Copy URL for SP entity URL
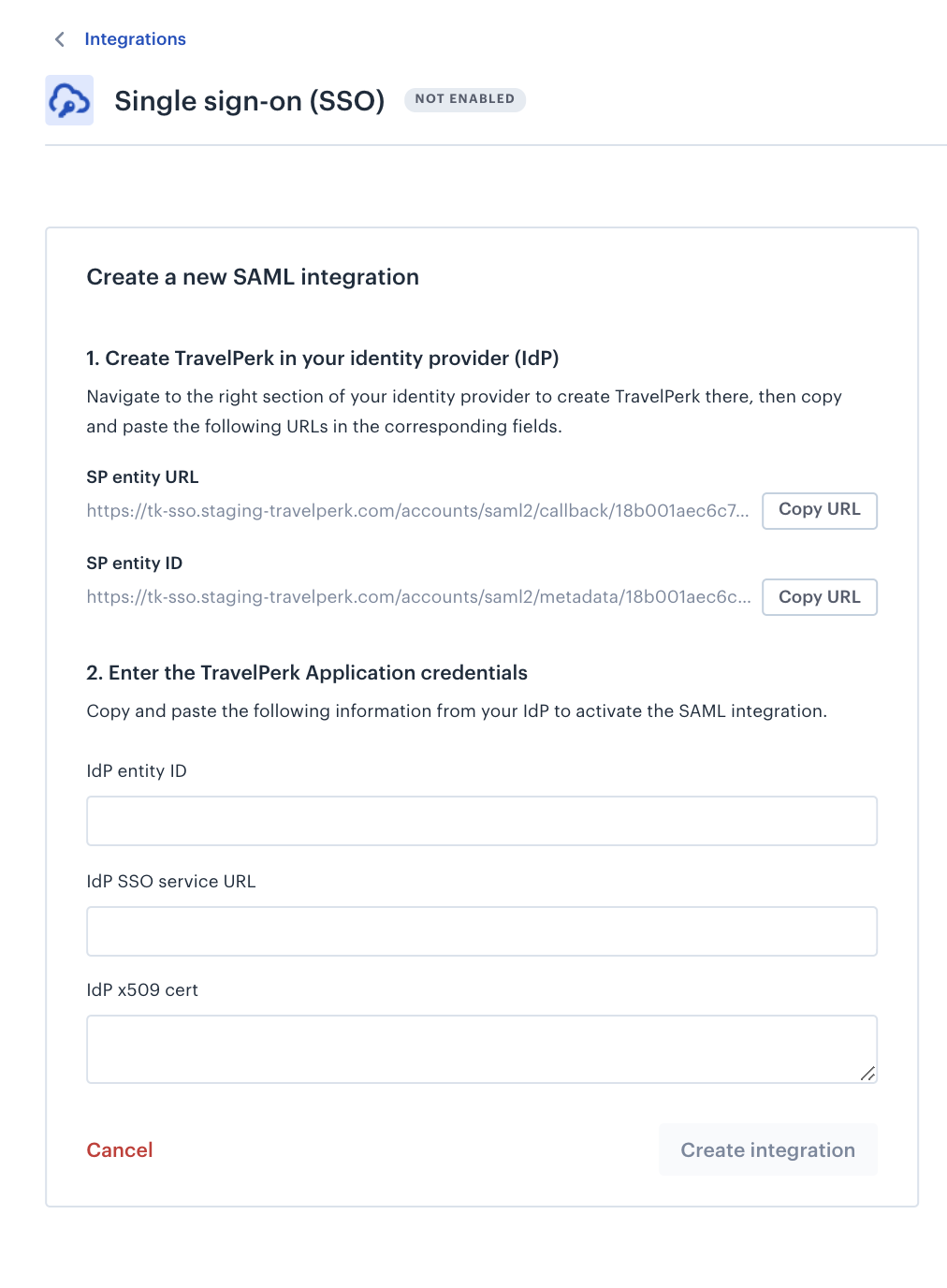 (x=820, y=510)
